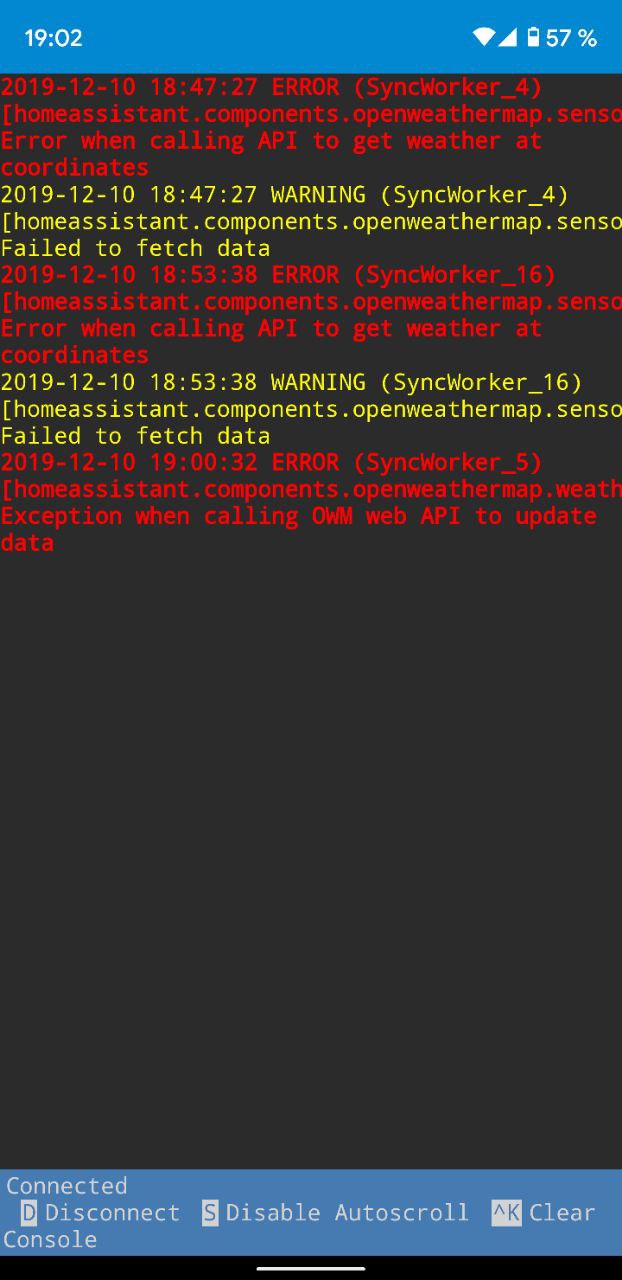Image resolution: width=622 pixels, height=1280 pixels.
Task: Clear the console output
Action: [x=543, y=1213]
